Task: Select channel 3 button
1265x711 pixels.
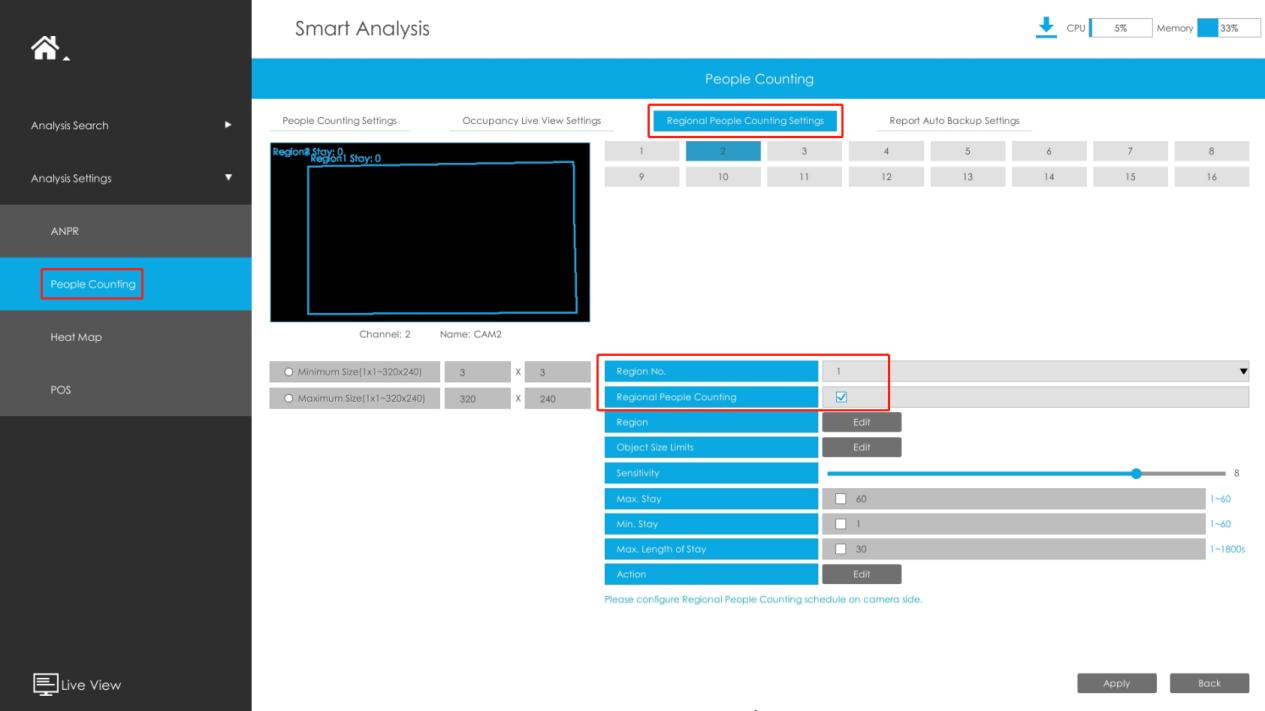Action: point(804,151)
